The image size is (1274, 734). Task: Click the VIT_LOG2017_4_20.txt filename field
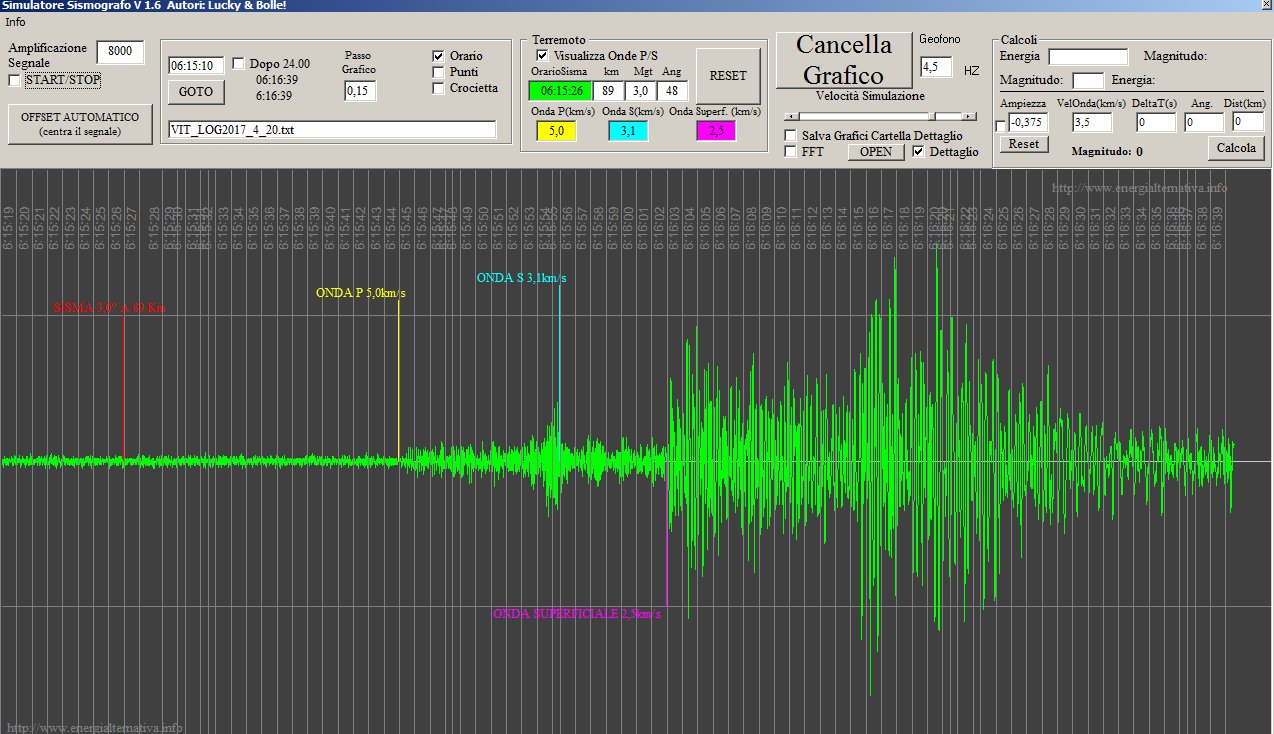(332, 130)
